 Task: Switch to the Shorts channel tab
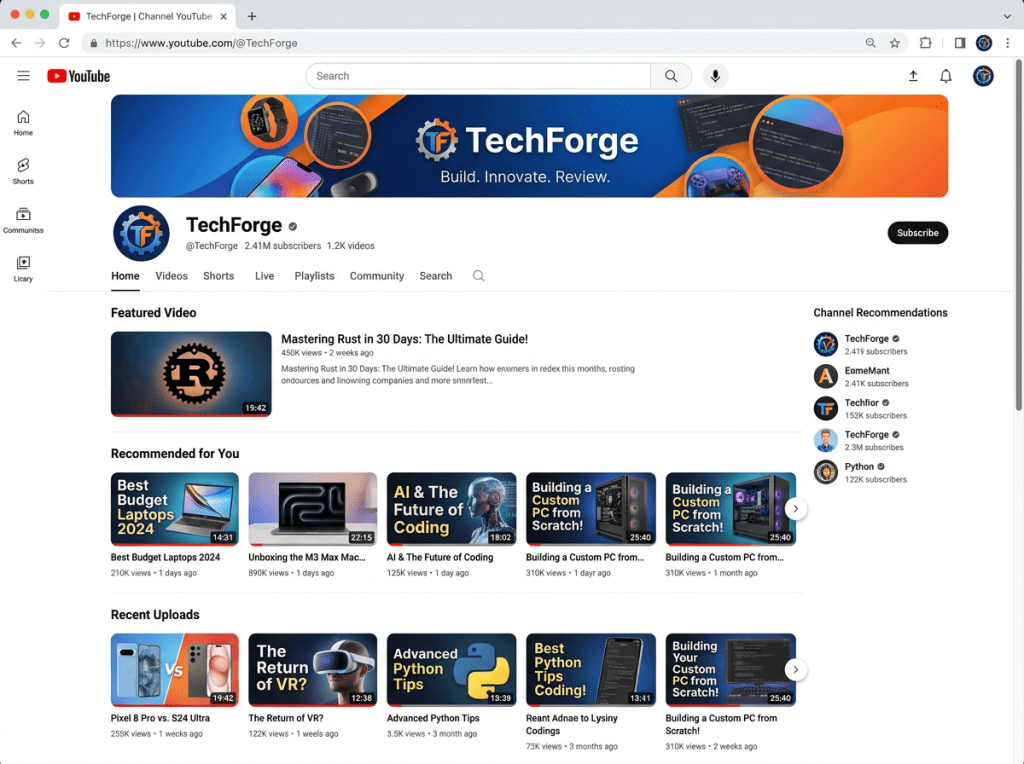218,276
